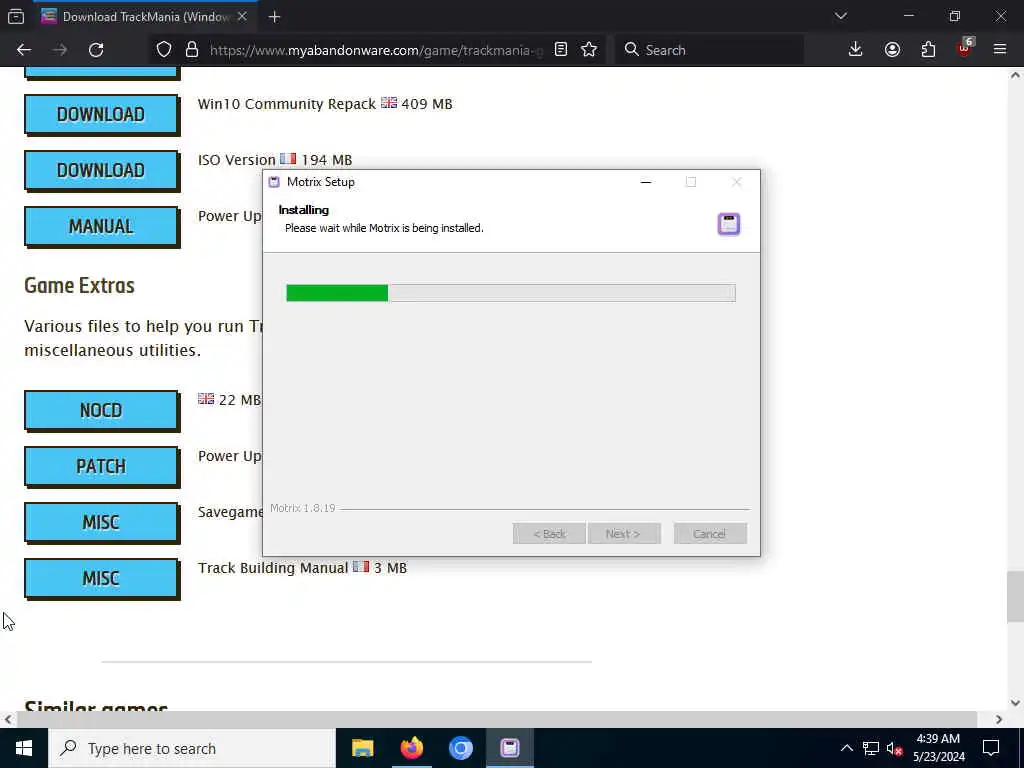1024x768 pixels.
Task: Open the extensions puzzle icon
Action: pos(928,50)
